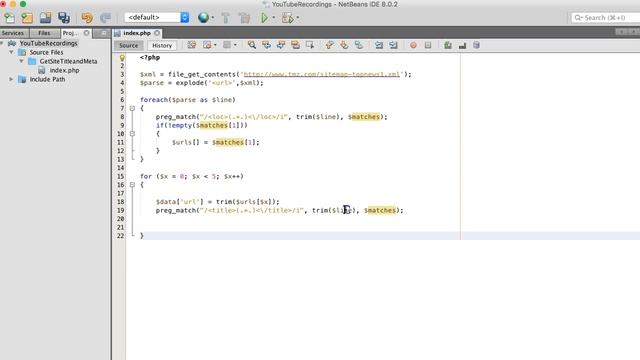Click the Debug Project icon

[287, 18]
